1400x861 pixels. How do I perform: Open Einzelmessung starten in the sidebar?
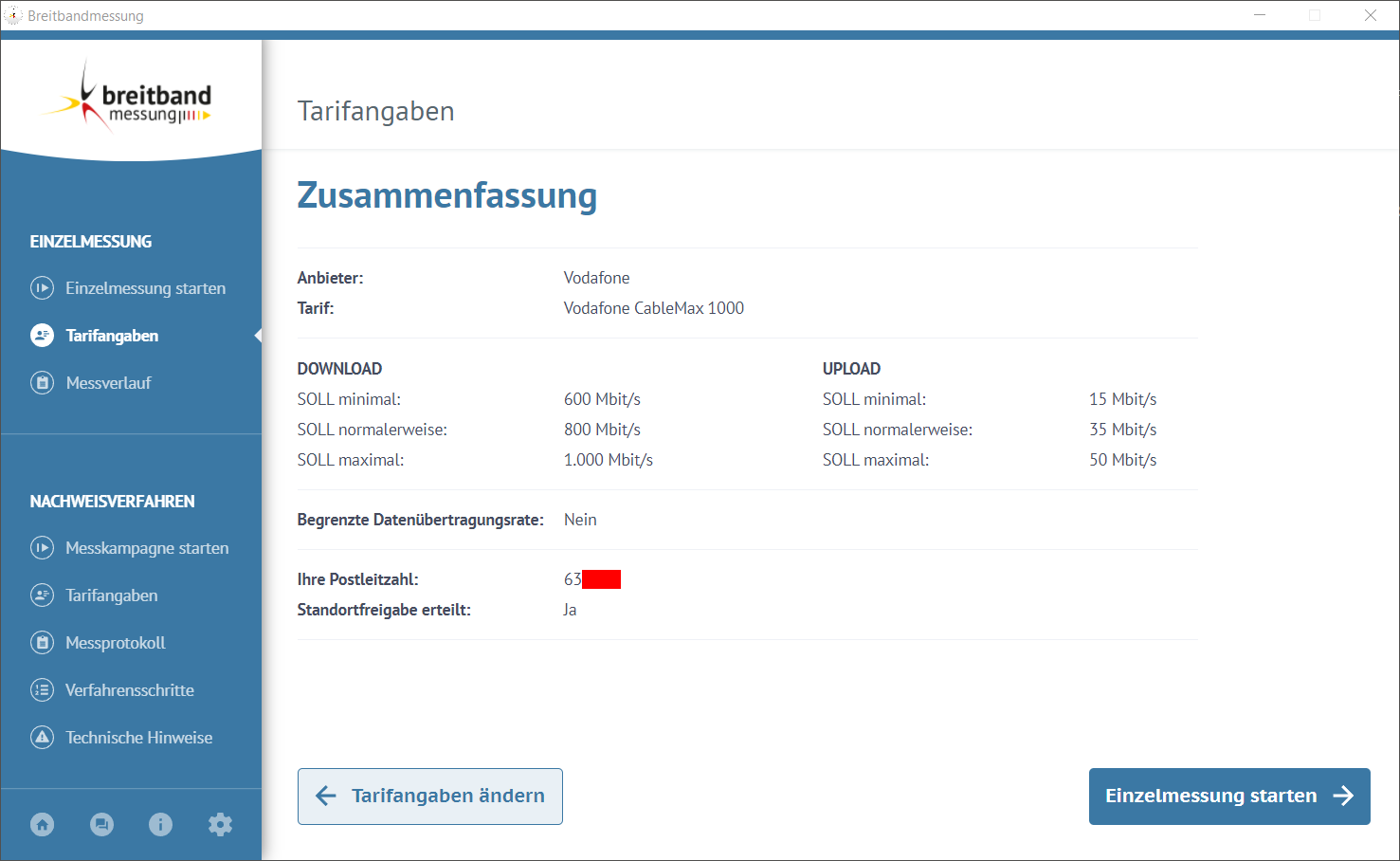(145, 287)
